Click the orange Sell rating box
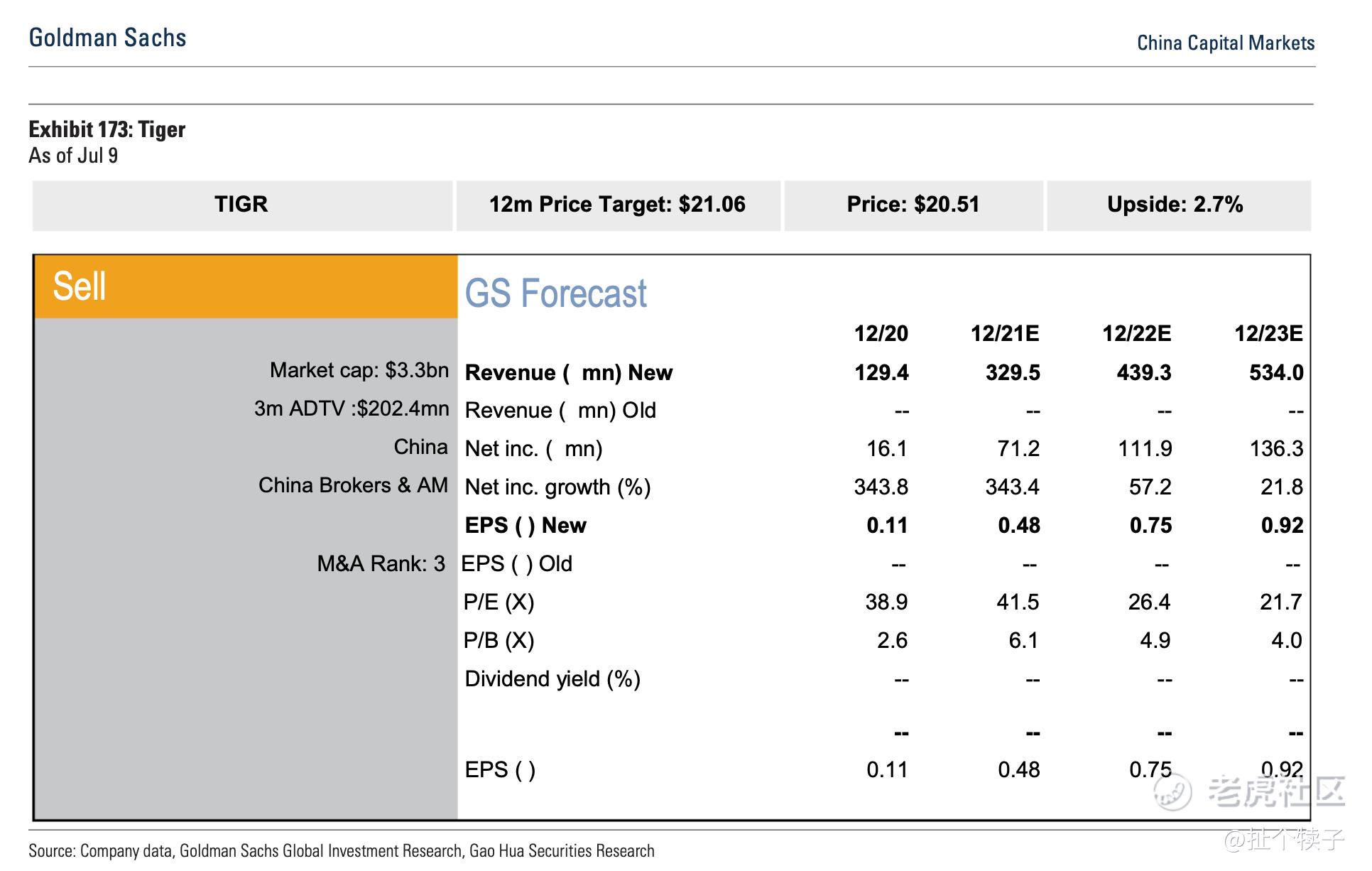The image size is (1372, 871). pyautogui.click(x=246, y=287)
